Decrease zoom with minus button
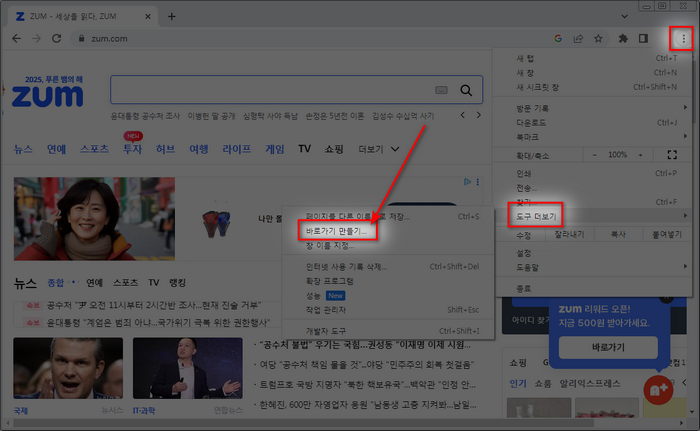700x431 pixels. (594, 155)
